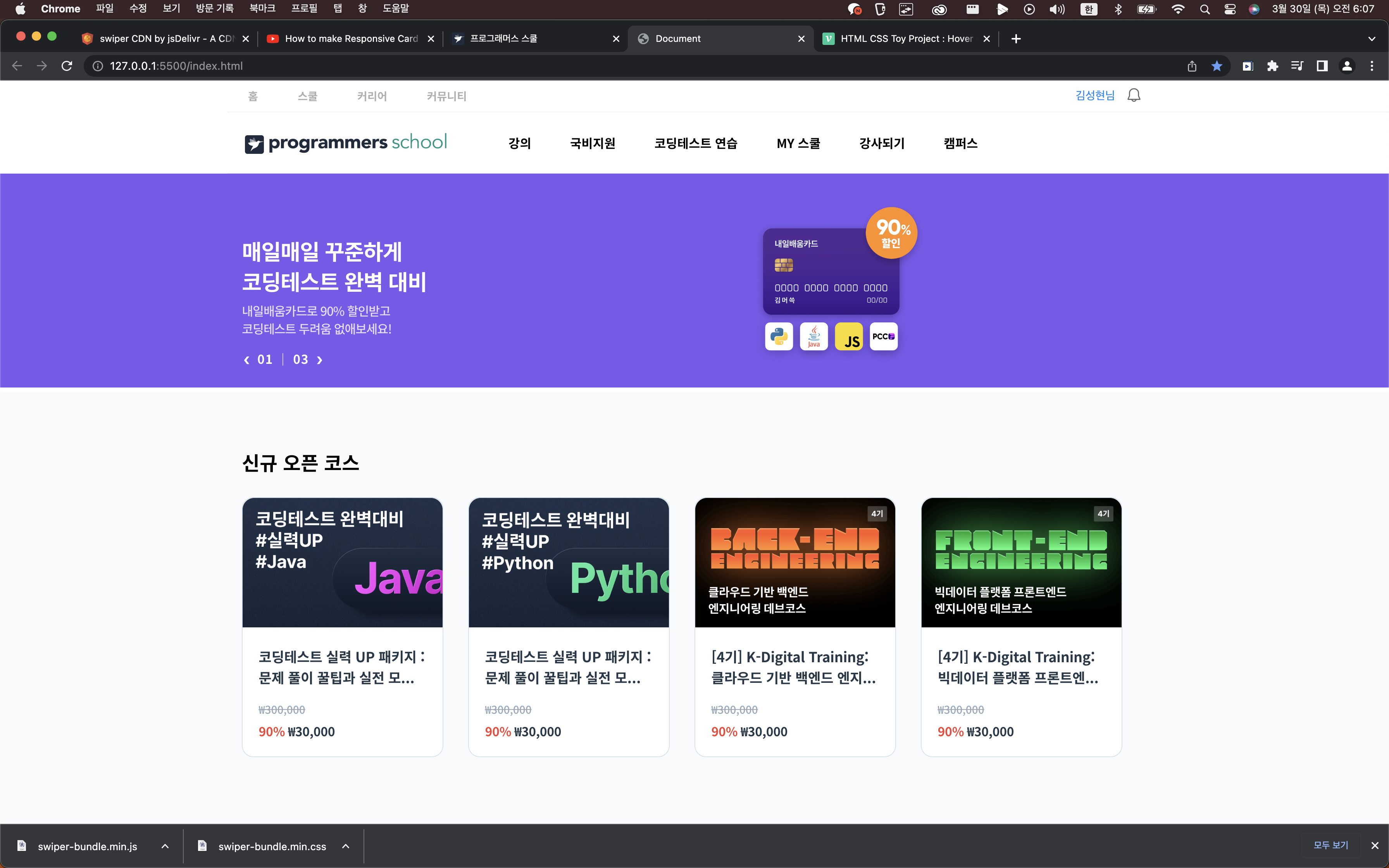Viewport: 1389px width, 868px height.
Task: Open the 국비지원 navigation item
Action: click(592, 143)
